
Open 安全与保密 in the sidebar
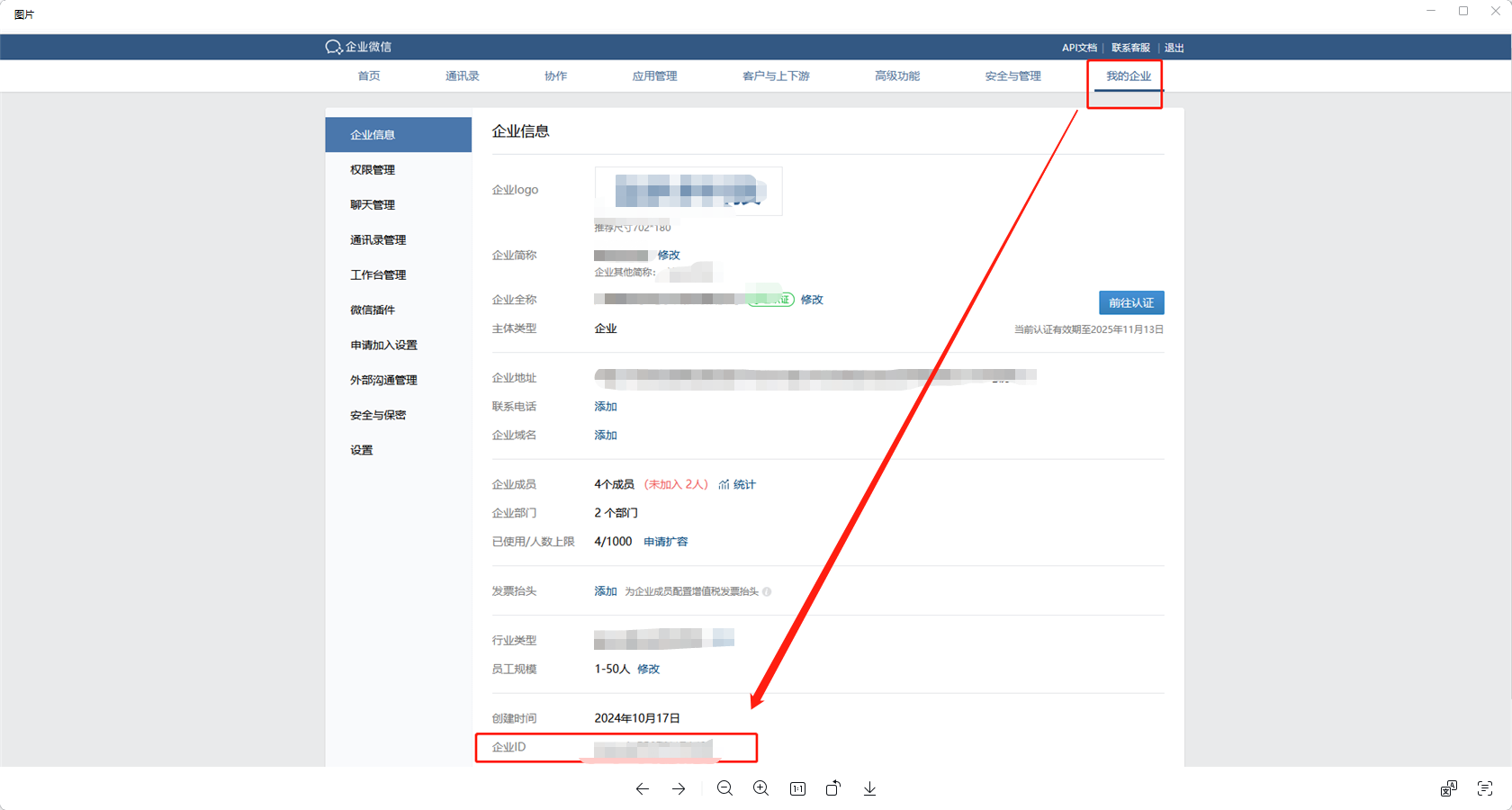coord(378,416)
